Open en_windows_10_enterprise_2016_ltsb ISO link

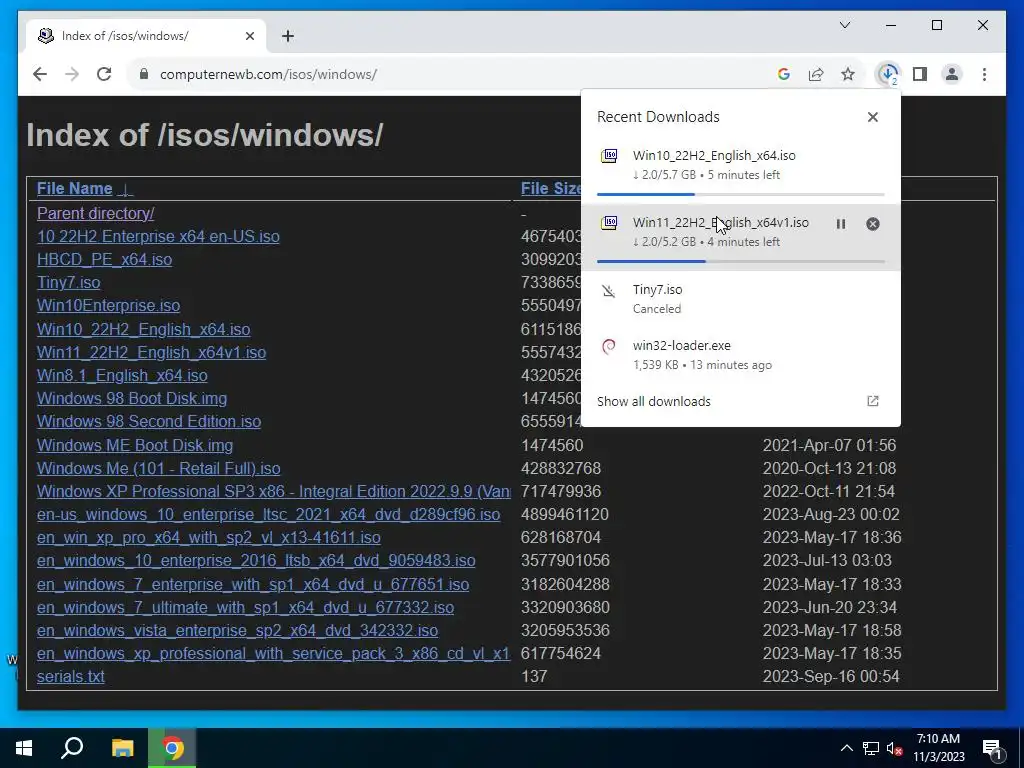coord(256,560)
